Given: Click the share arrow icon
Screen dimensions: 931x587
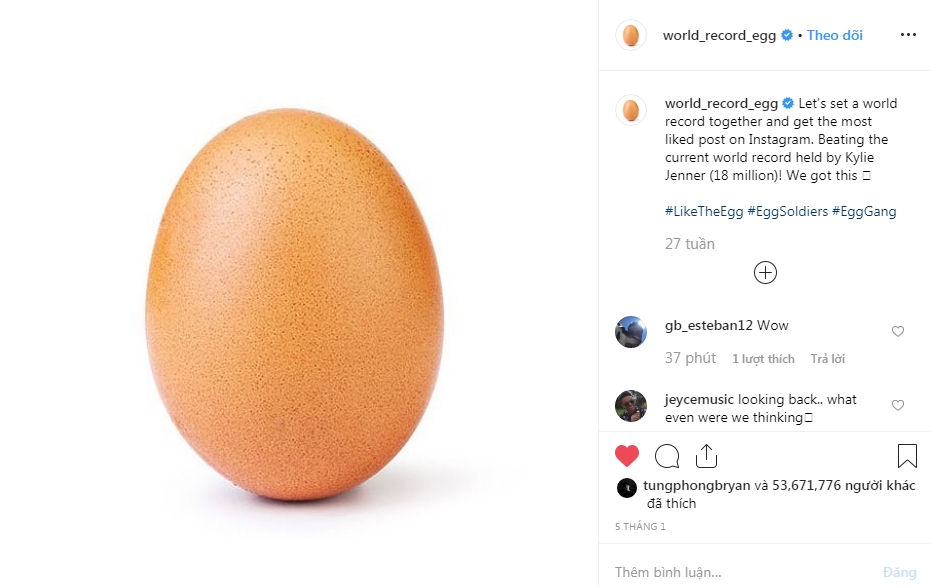Looking at the screenshot, I should click(x=706, y=456).
